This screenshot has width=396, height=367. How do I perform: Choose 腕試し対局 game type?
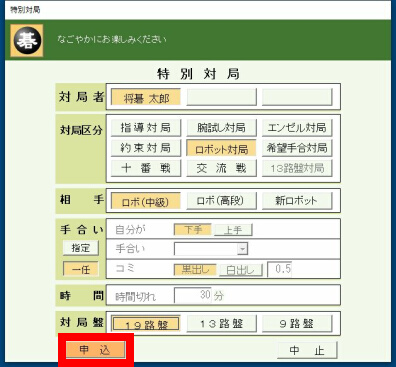tap(221, 128)
